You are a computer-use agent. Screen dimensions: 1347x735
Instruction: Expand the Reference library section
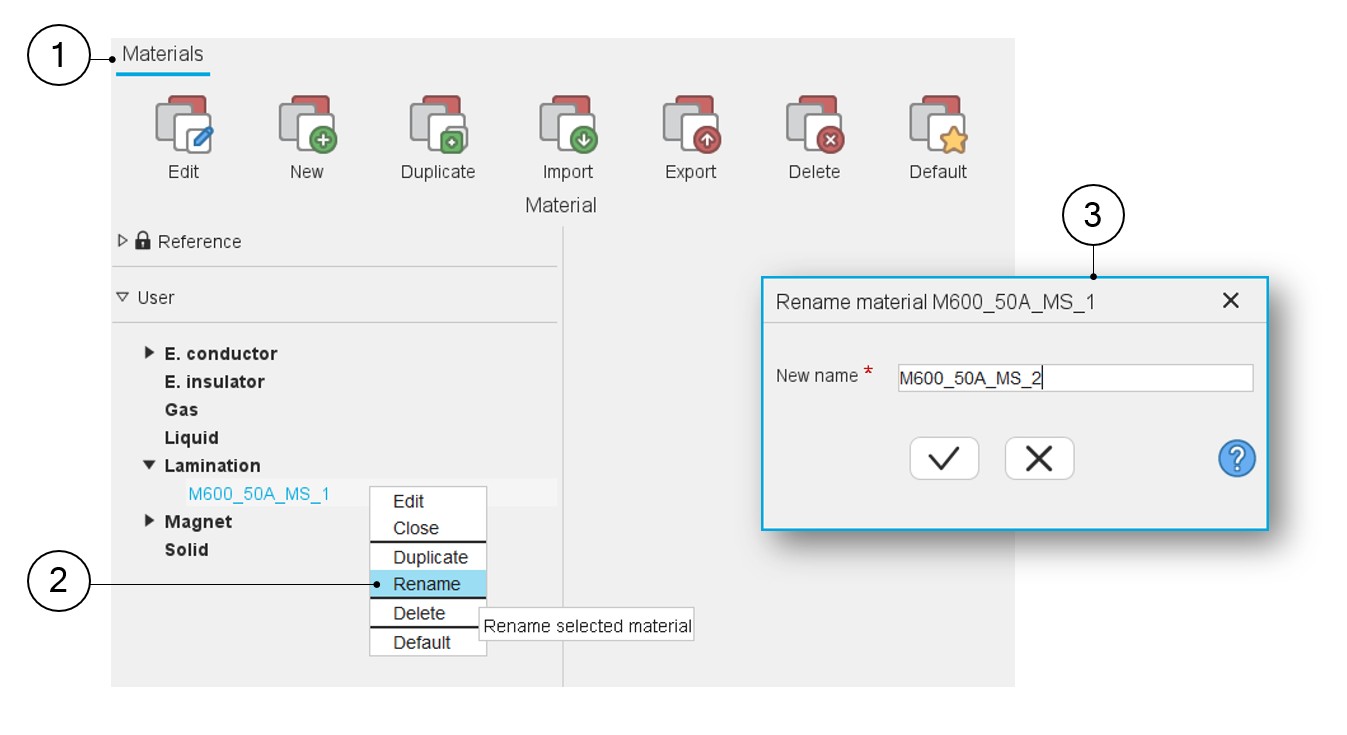(123, 241)
